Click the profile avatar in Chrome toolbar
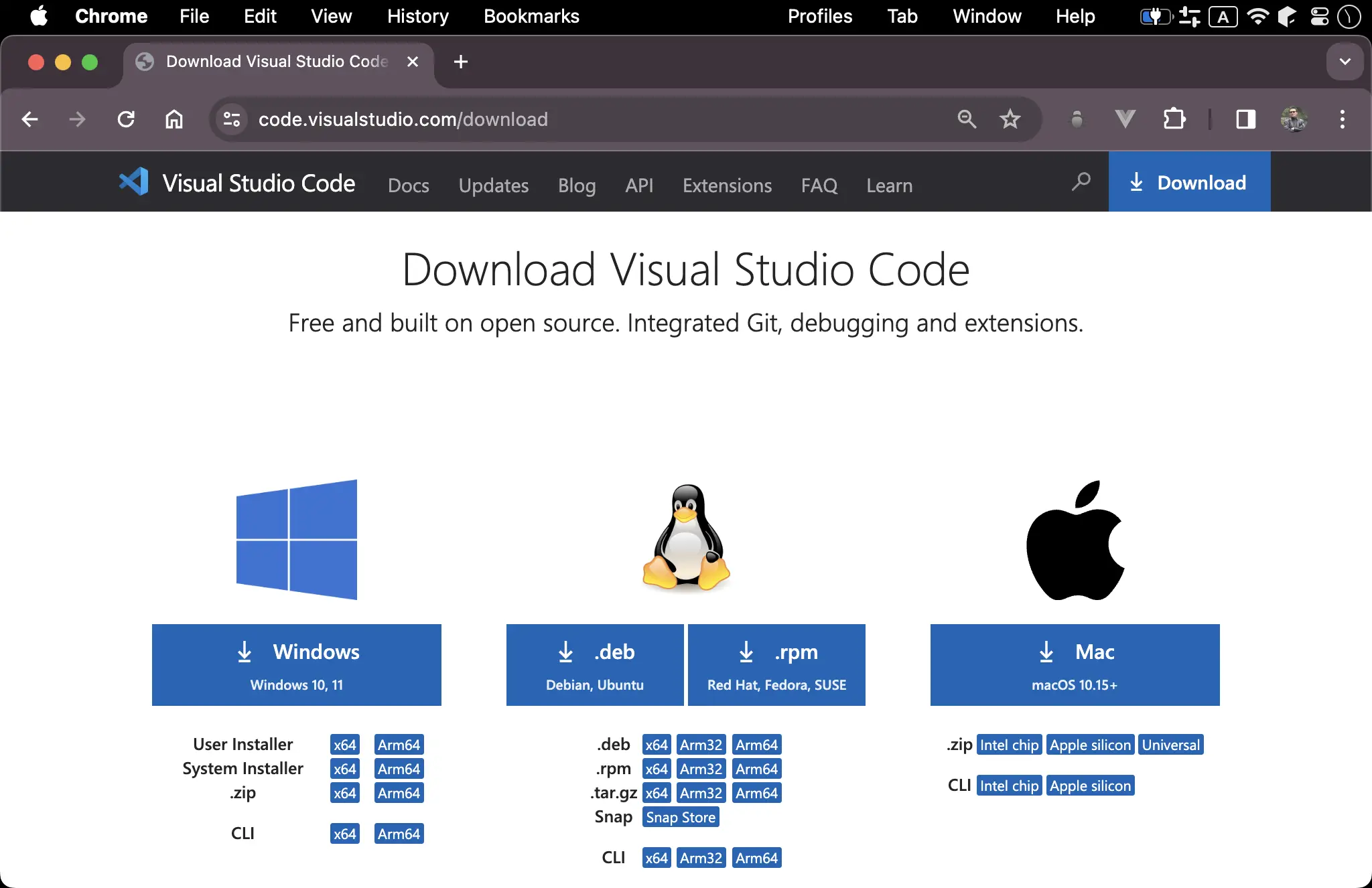 [x=1294, y=119]
